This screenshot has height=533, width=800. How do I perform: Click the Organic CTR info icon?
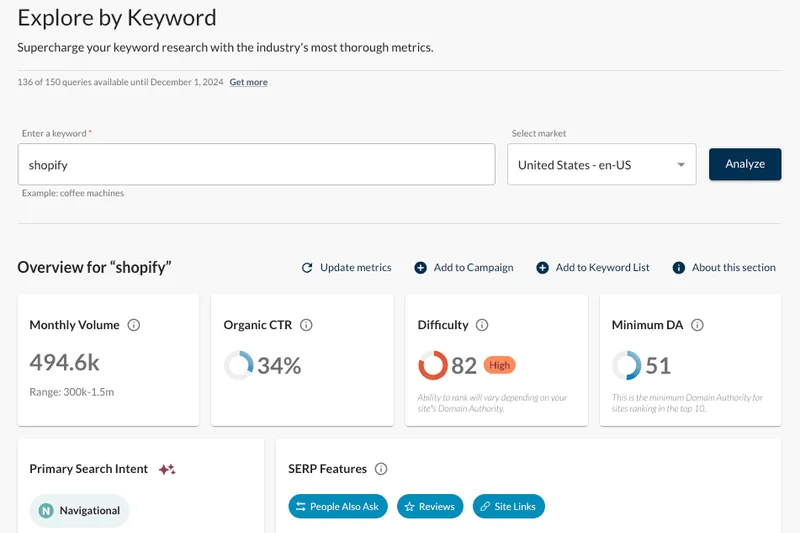click(x=306, y=325)
